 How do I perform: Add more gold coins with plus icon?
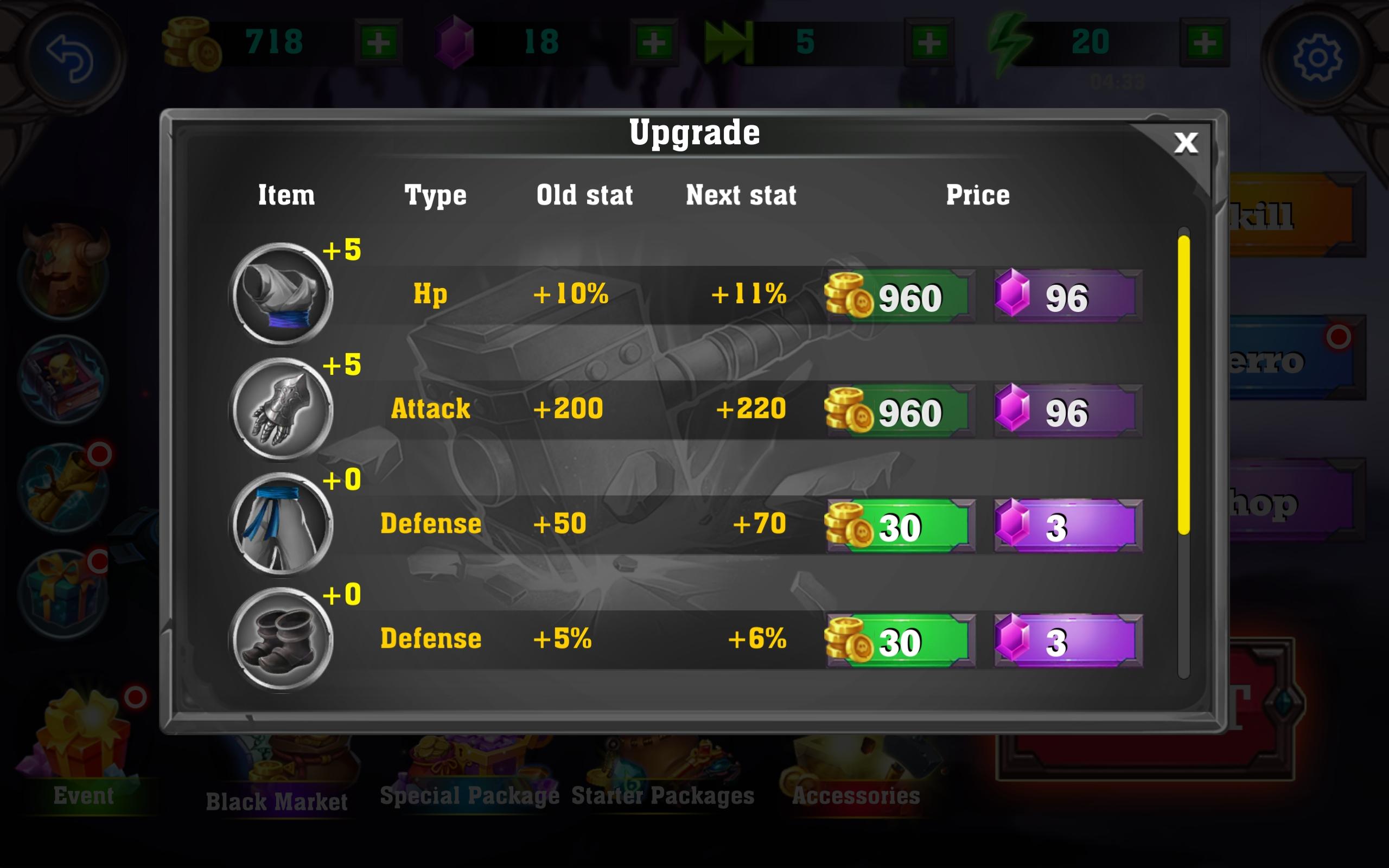(x=378, y=42)
